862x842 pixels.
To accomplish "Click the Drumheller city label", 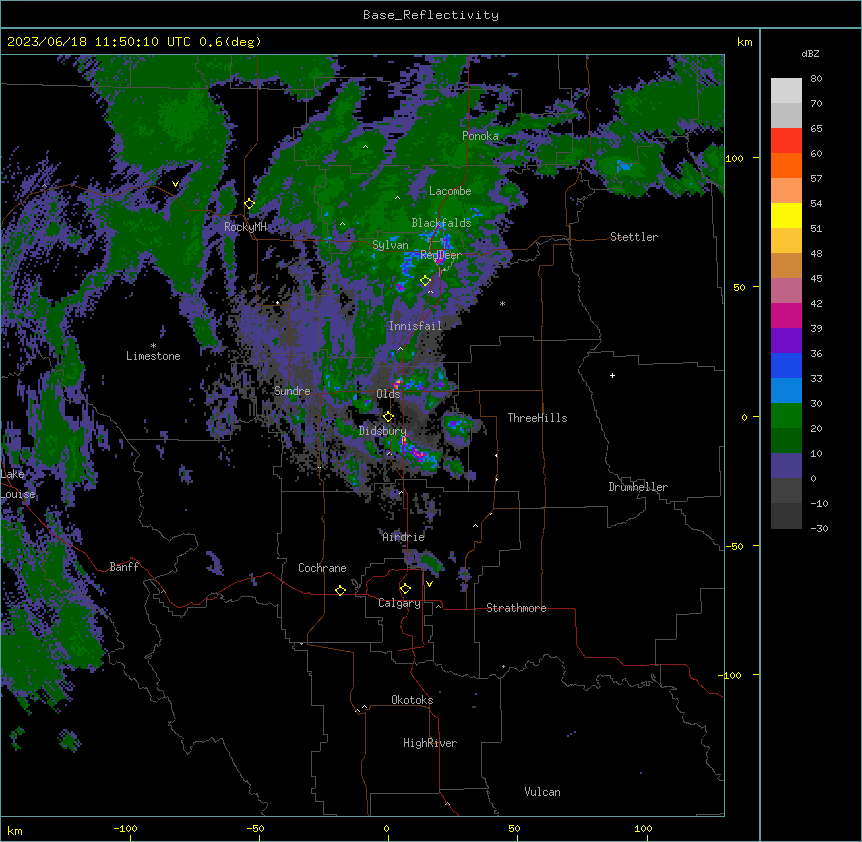I will pyautogui.click(x=638, y=487).
